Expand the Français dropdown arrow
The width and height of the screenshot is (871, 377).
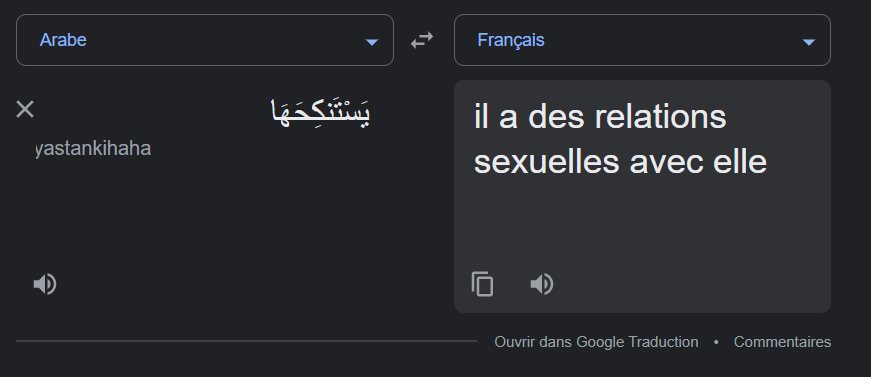(x=809, y=42)
